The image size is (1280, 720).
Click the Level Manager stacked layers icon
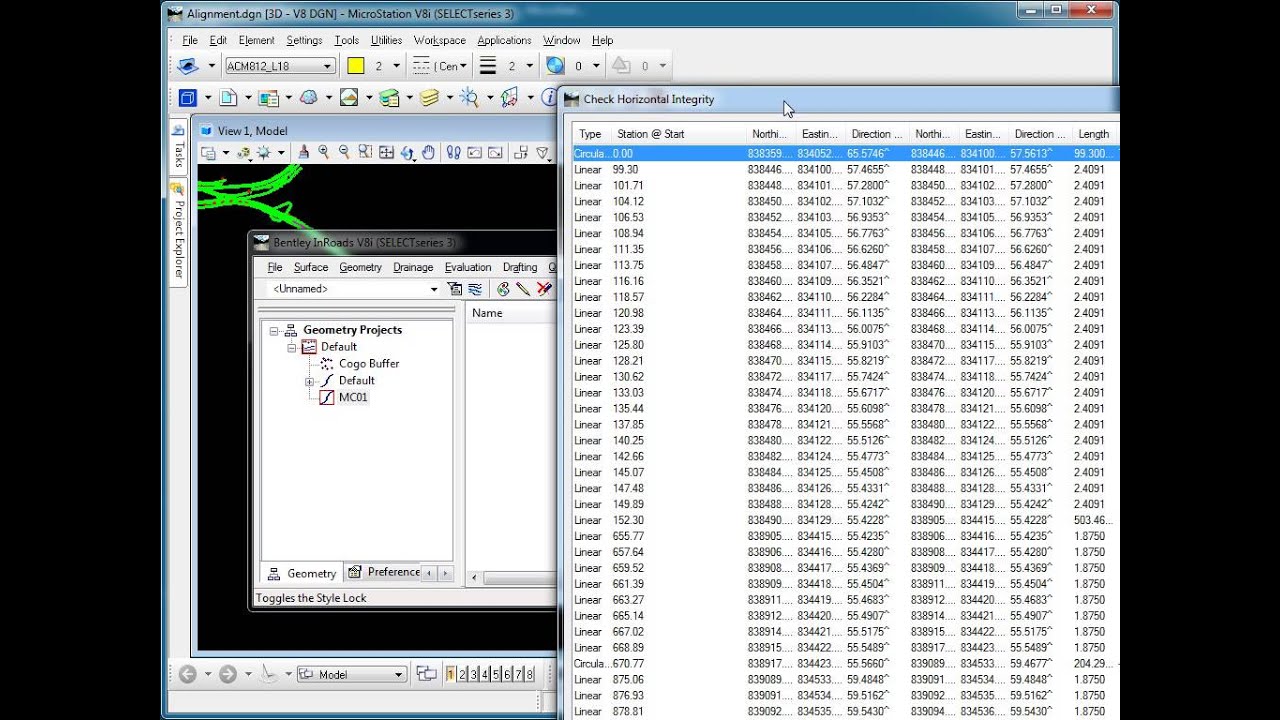[389, 97]
